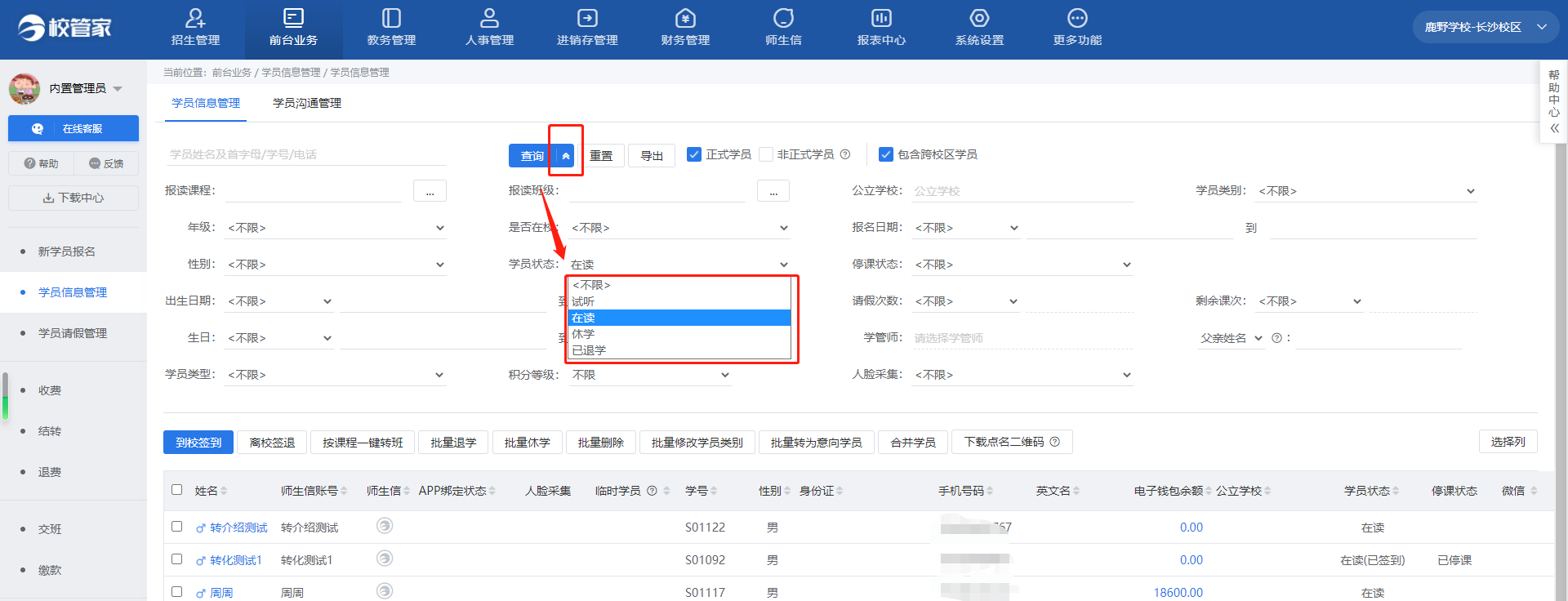Toggle the 非正式学员 checkbox
Image resolution: width=1568 pixels, height=601 pixels.
(766, 154)
